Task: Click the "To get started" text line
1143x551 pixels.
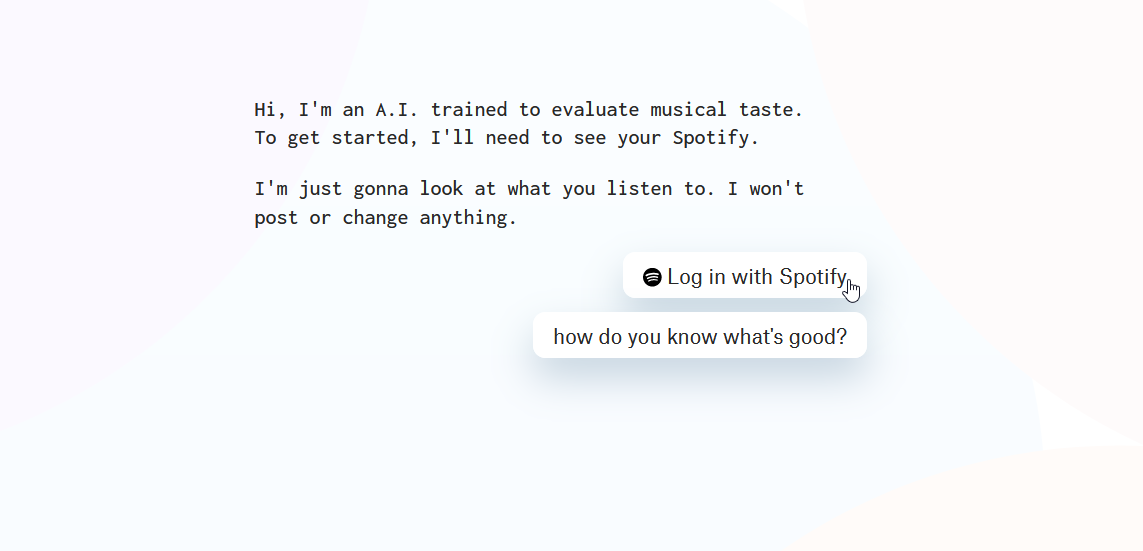Action: coord(506,138)
